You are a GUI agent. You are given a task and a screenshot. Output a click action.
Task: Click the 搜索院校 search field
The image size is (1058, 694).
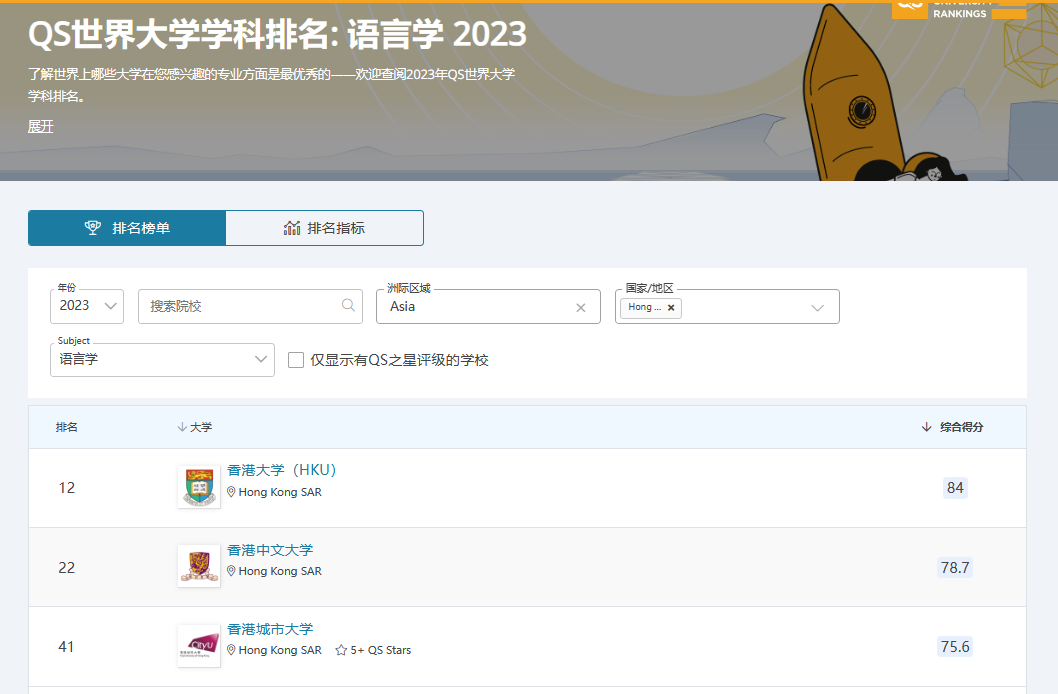(x=250, y=306)
